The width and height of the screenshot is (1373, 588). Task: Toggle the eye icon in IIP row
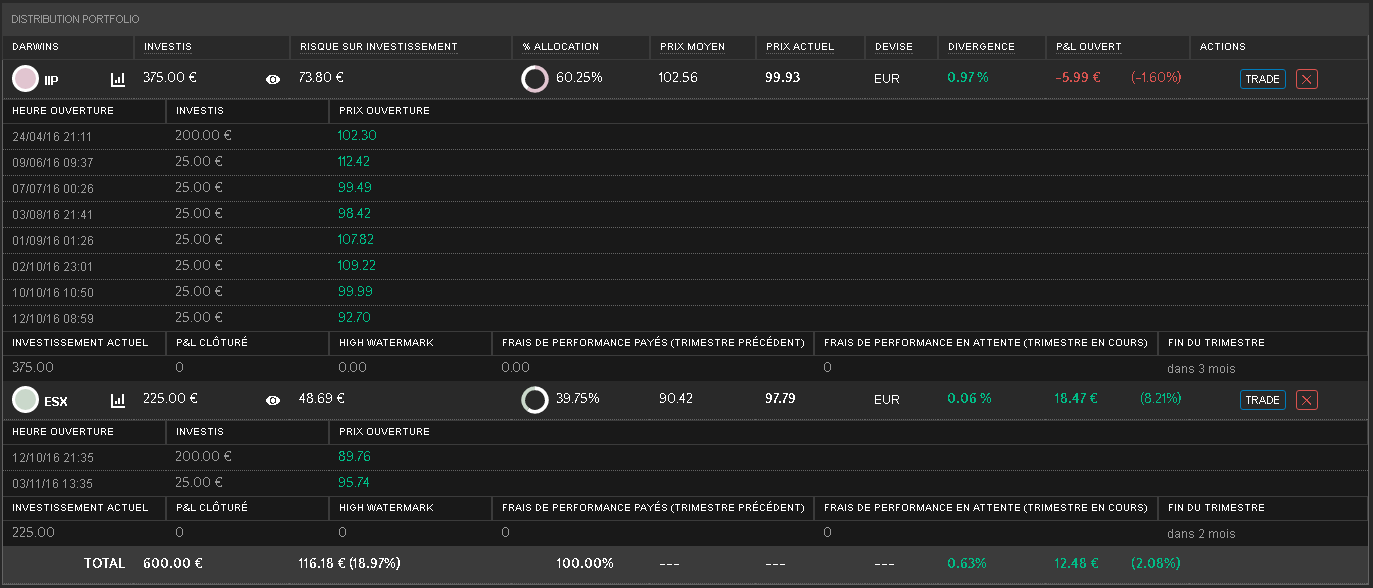tap(273, 79)
